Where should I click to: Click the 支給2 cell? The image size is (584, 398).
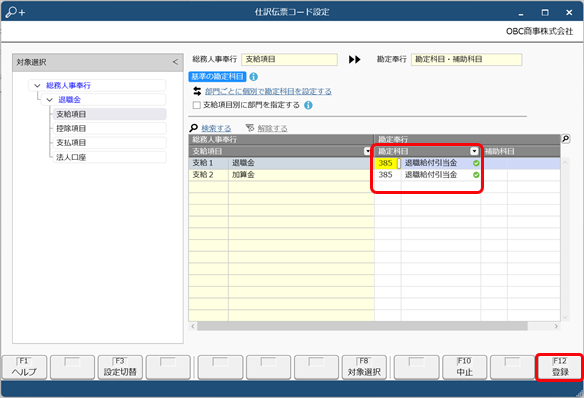[209, 175]
